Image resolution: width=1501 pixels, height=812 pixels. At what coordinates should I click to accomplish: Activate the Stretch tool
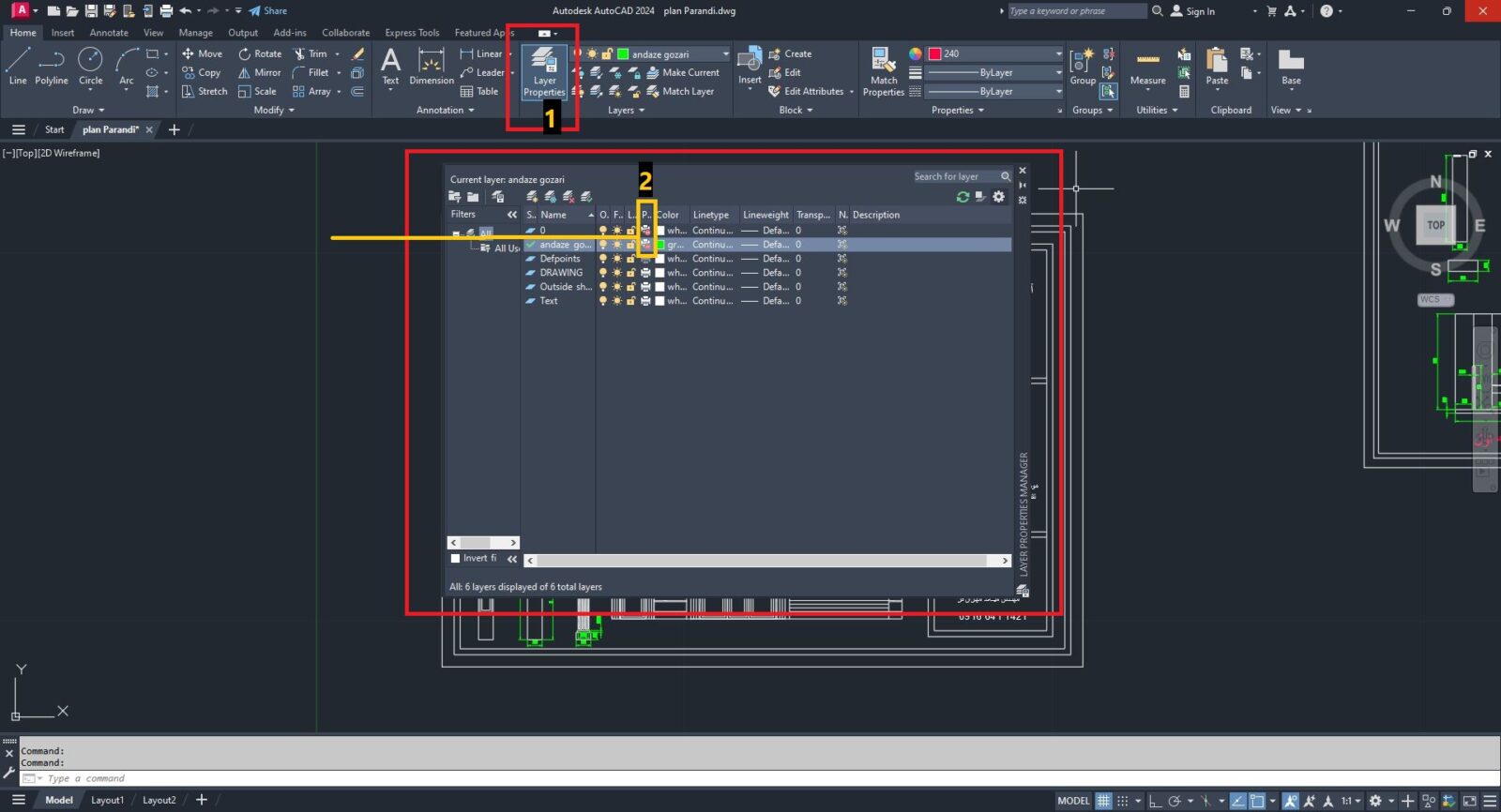pyautogui.click(x=205, y=92)
